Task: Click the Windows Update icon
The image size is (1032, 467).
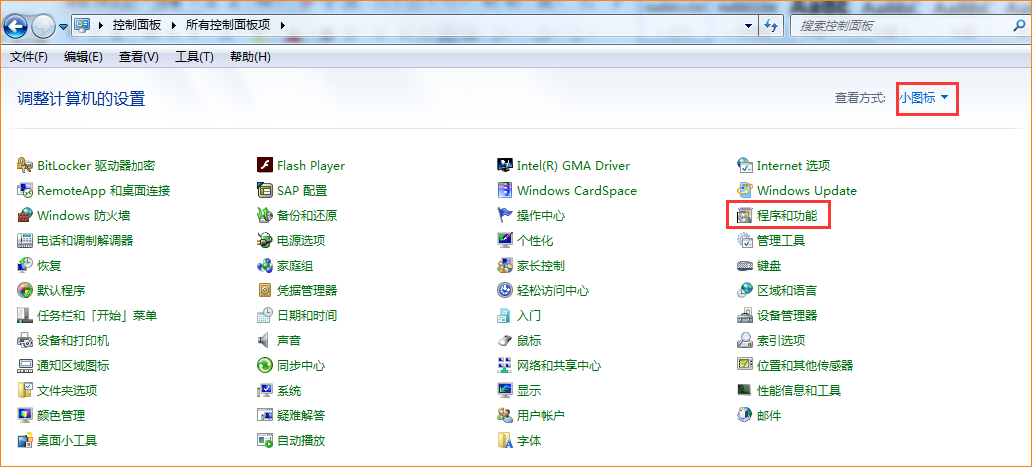Action: click(x=744, y=191)
